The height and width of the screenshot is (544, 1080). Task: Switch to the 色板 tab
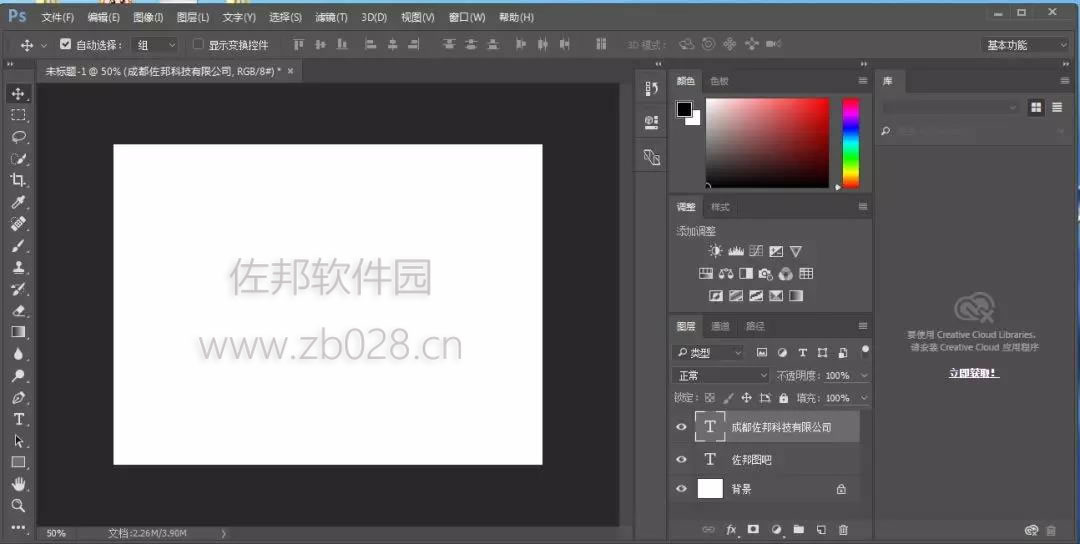pyautogui.click(x=719, y=81)
